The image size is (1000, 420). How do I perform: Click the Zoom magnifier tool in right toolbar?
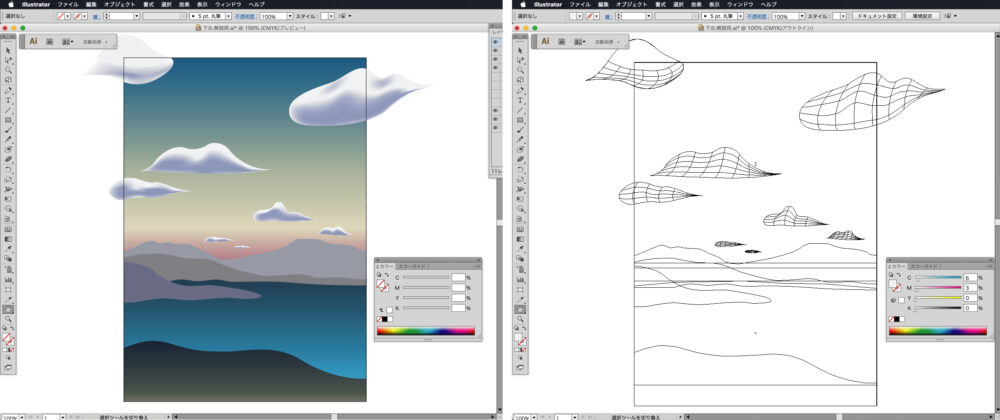pyautogui.click(x=520, y=319)
